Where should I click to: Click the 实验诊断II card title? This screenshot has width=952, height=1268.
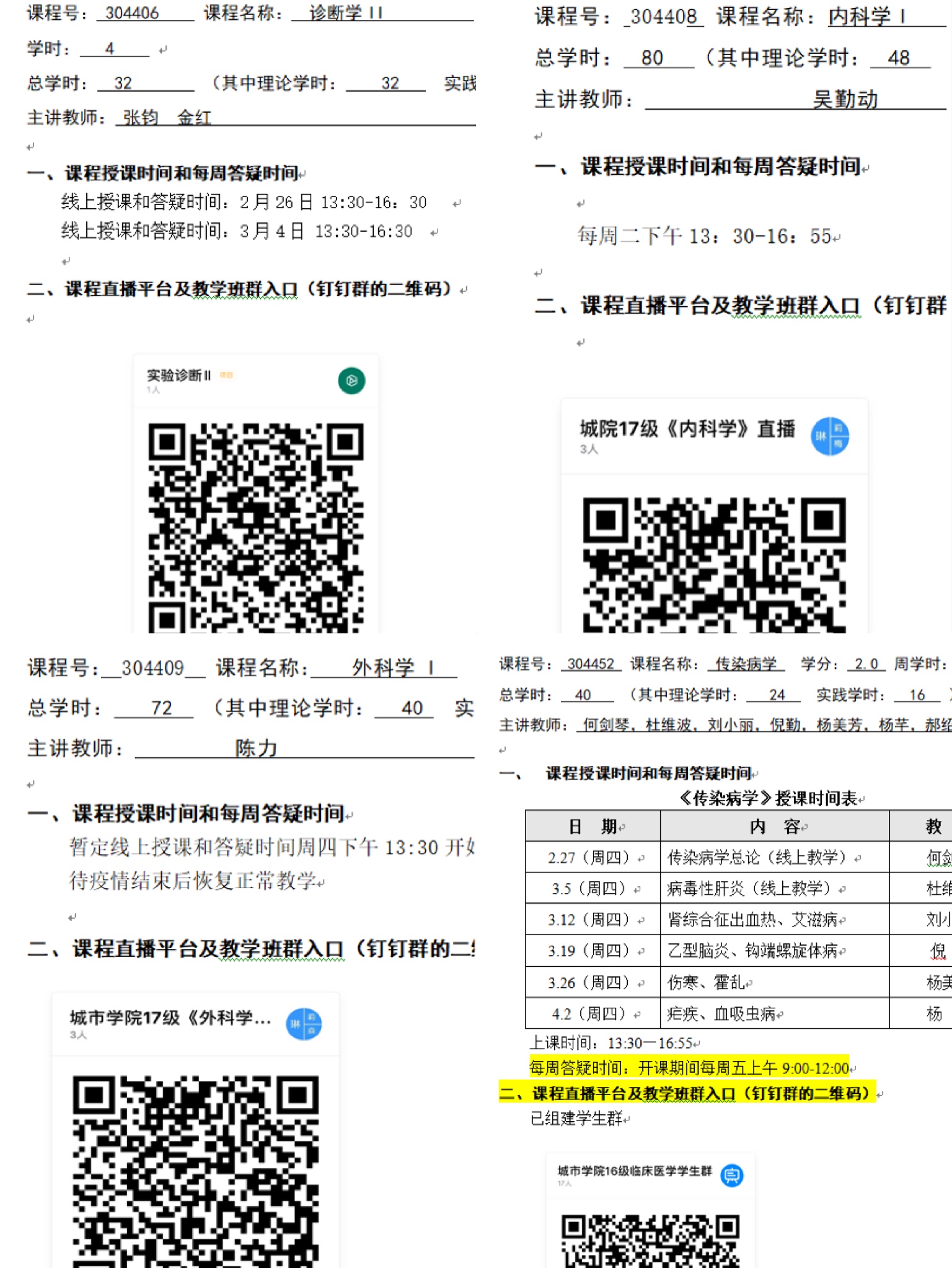(178, 375)
